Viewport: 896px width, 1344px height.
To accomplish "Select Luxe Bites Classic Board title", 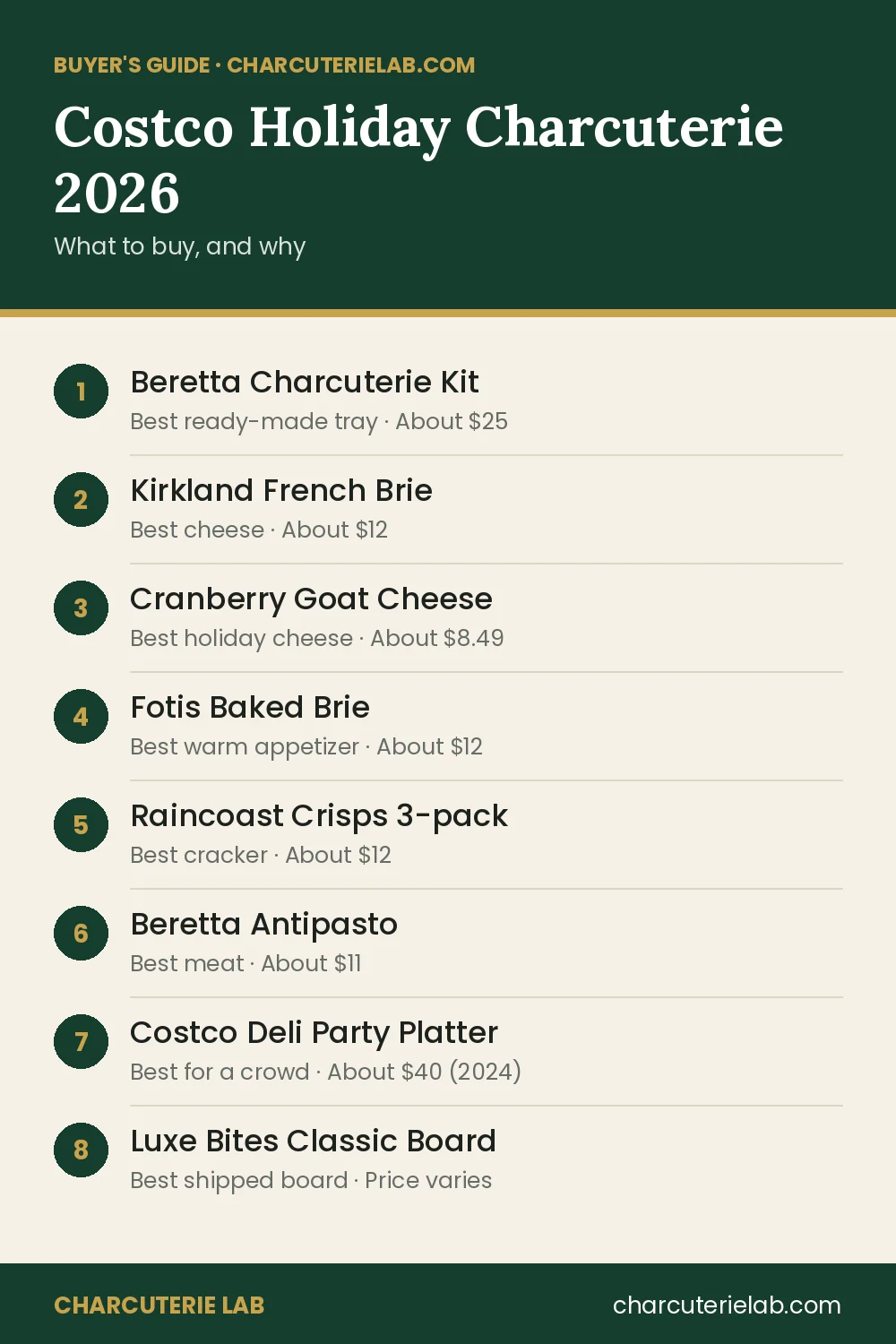I will 313,1142.
